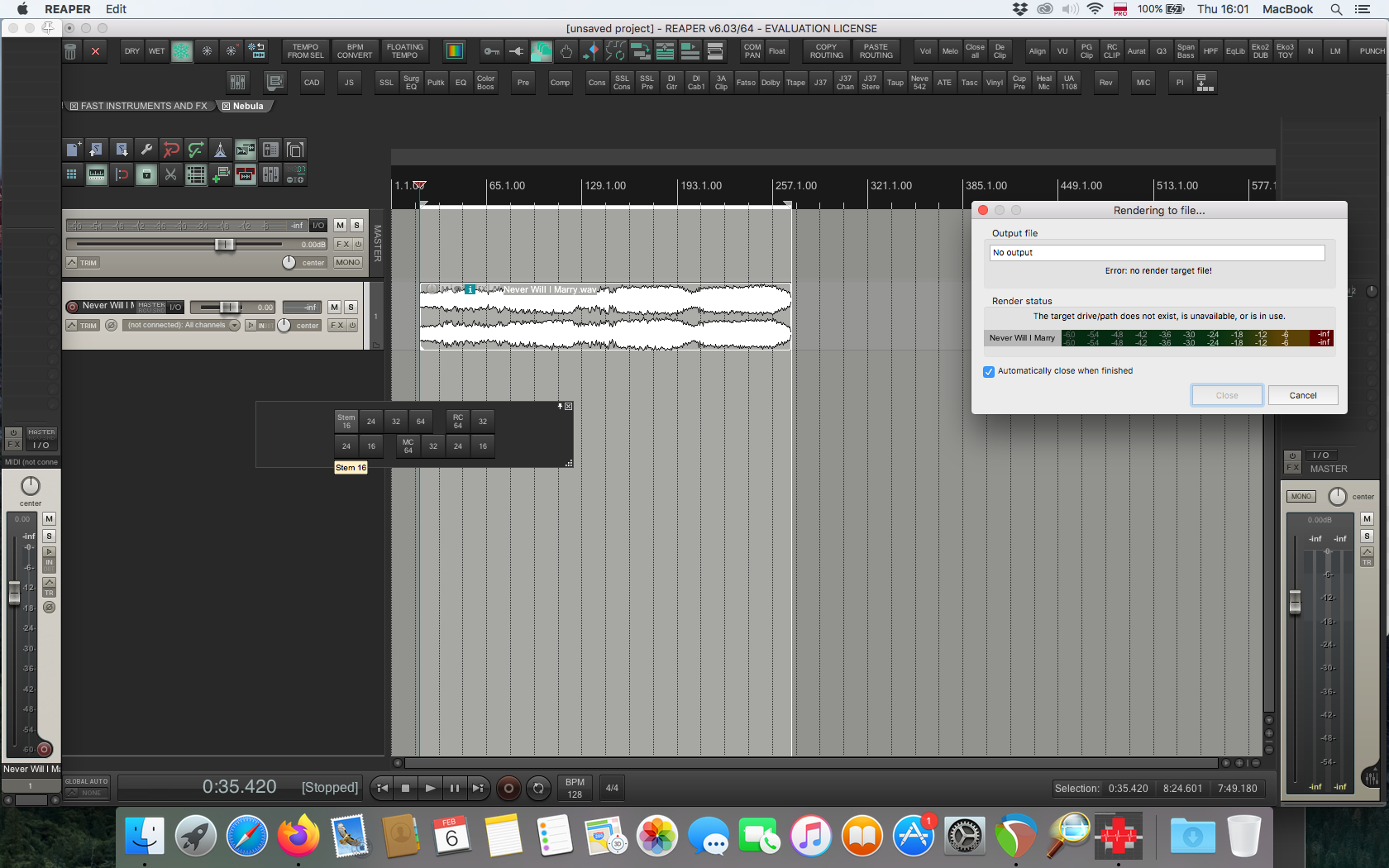Go to project start in transport
Viewport: 1389px width, 868px height.
click(x=382, y=788)
